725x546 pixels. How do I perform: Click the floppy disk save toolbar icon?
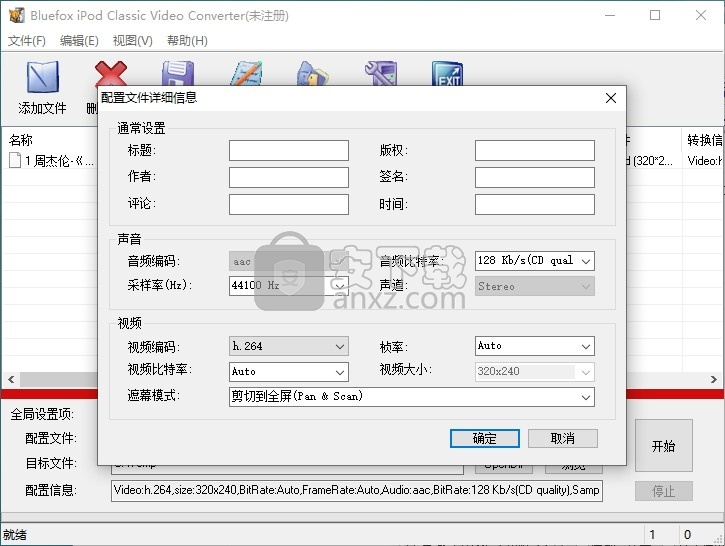pyautogui.click(x=178, y=74)
